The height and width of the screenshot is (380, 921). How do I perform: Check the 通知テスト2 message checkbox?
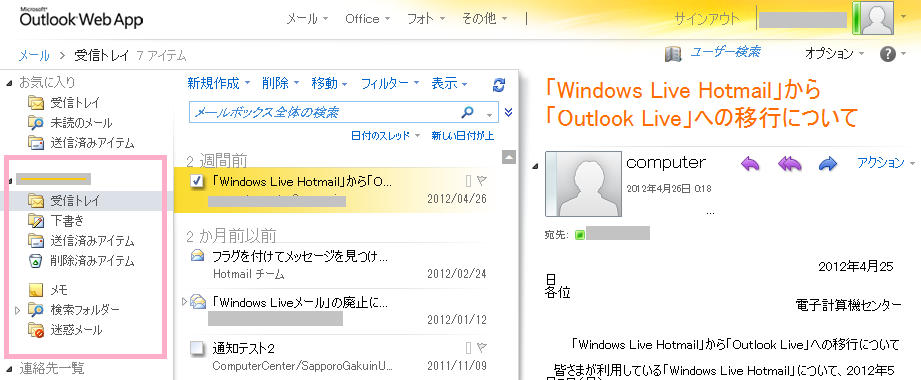point(197,349)
